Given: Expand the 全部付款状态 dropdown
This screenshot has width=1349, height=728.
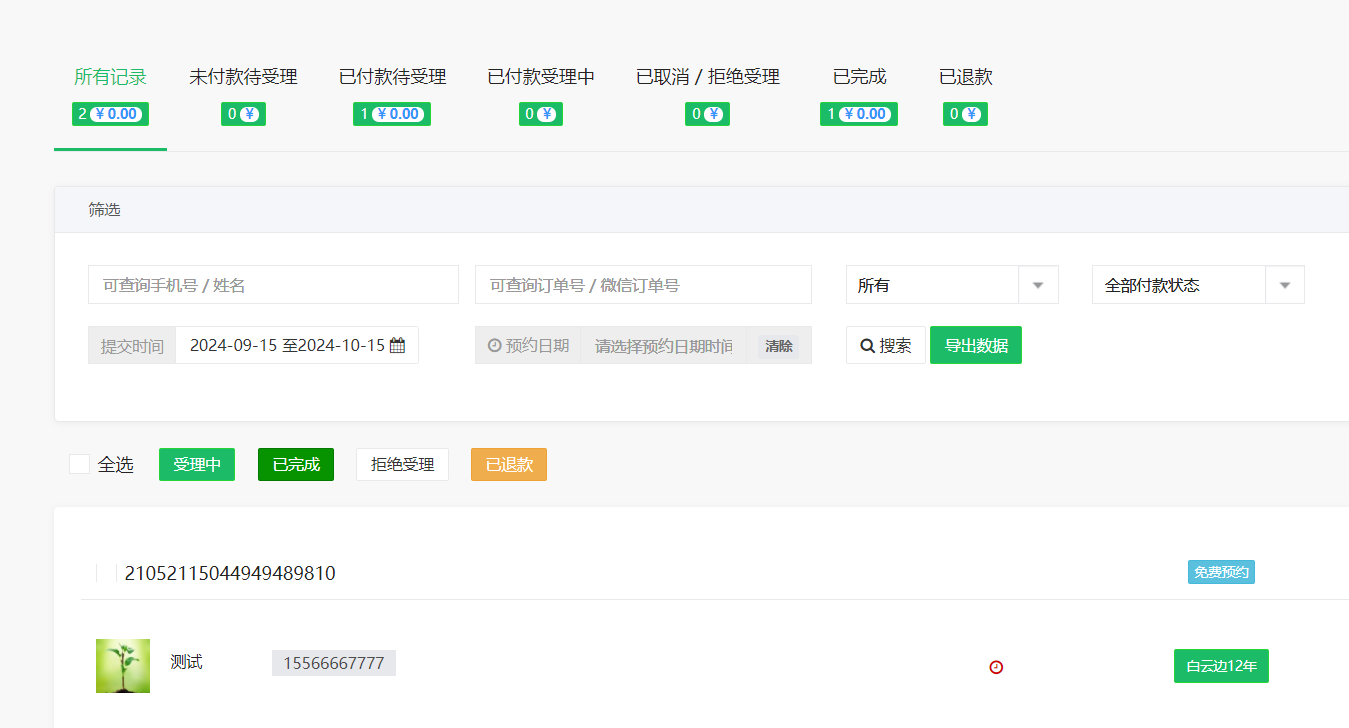Looking at the screenshot, I should point(1198,285).
